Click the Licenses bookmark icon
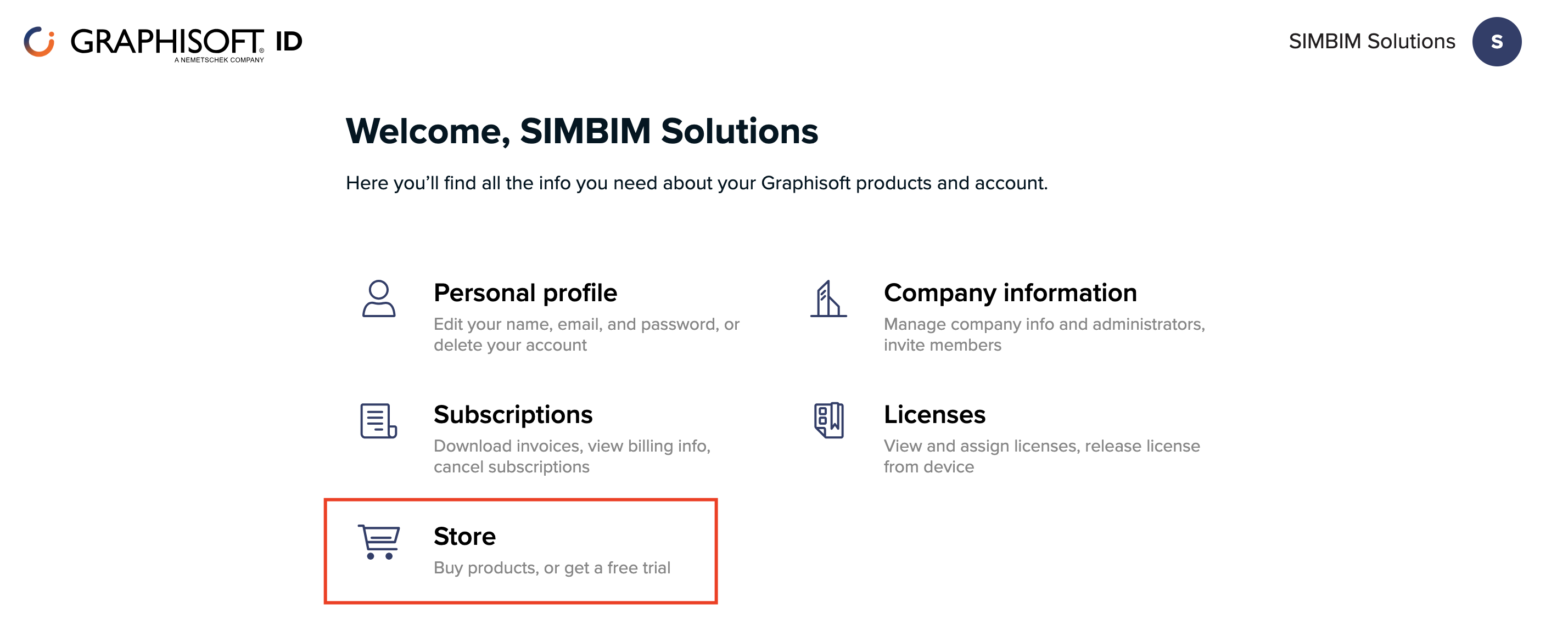Image resolution: width=1568 pixels, height=631 pixels. coord(828,420)
